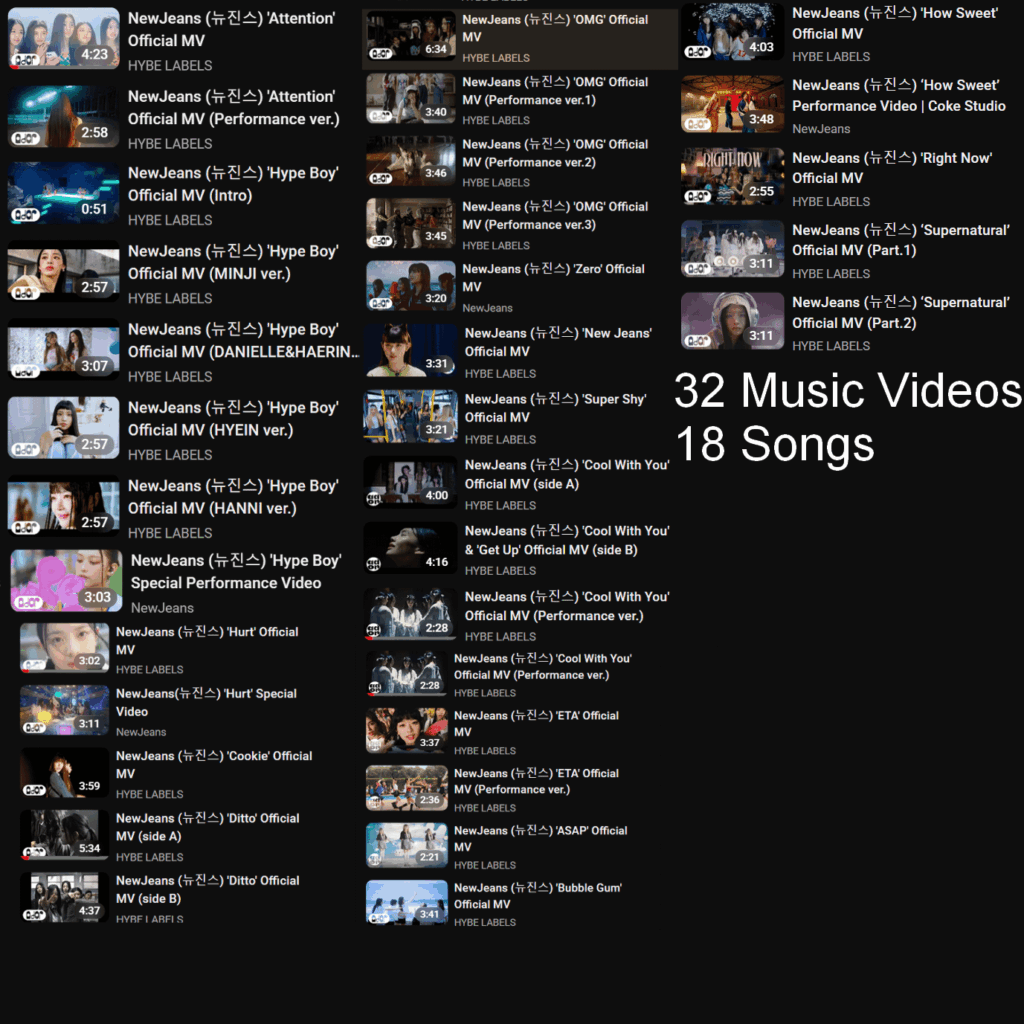Image resolution: width=1024 pixels, height=1024 pixels.
Task: Click the 'Attention' Official MV (Performance ver.) title
Action: point(233,108)
